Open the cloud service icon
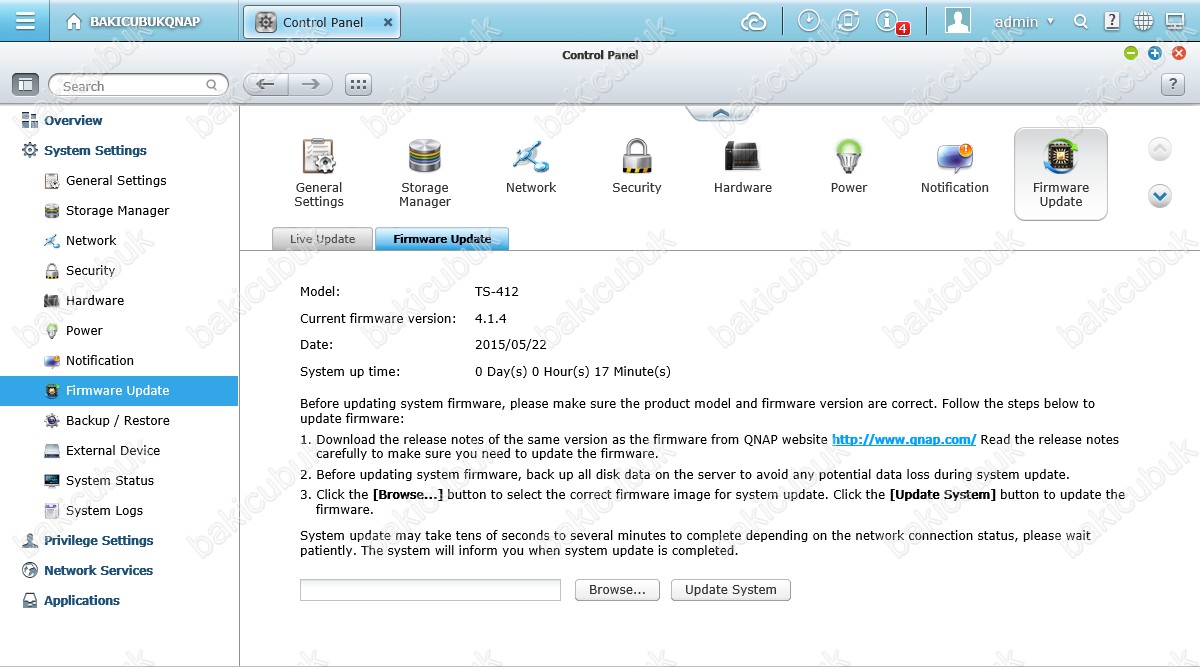This screenshot has width=1200, height=667. (x=754, y=21)
